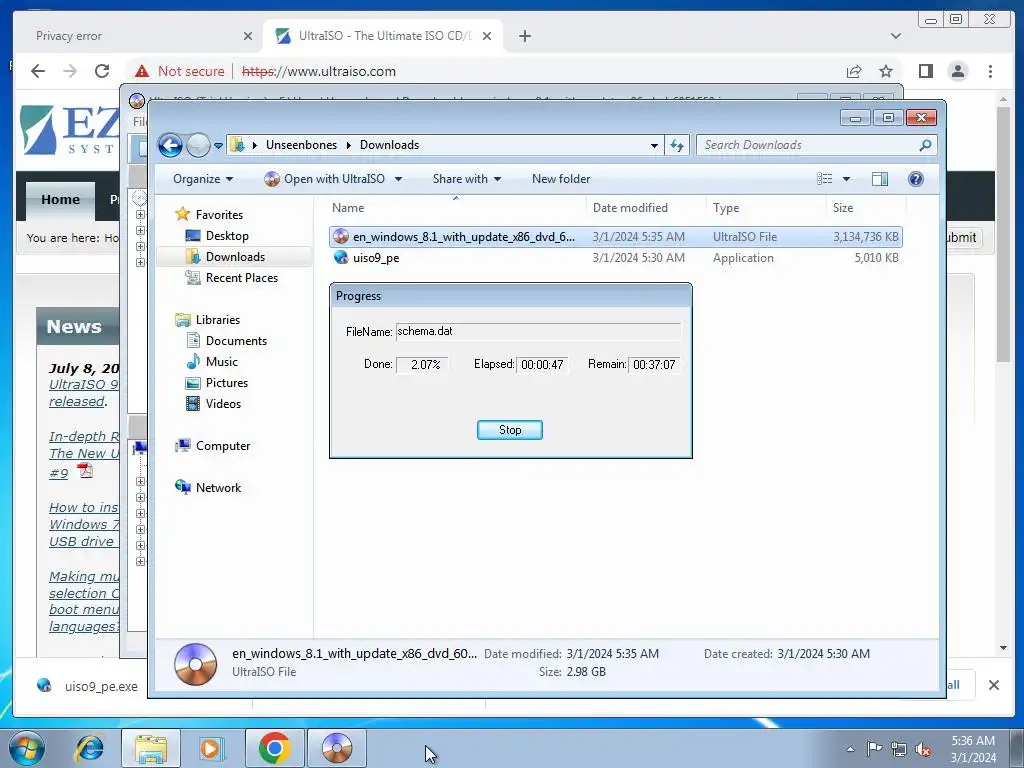Click the Forward arrow in Explorer window
1024x768 pixels.
(198, 146)
